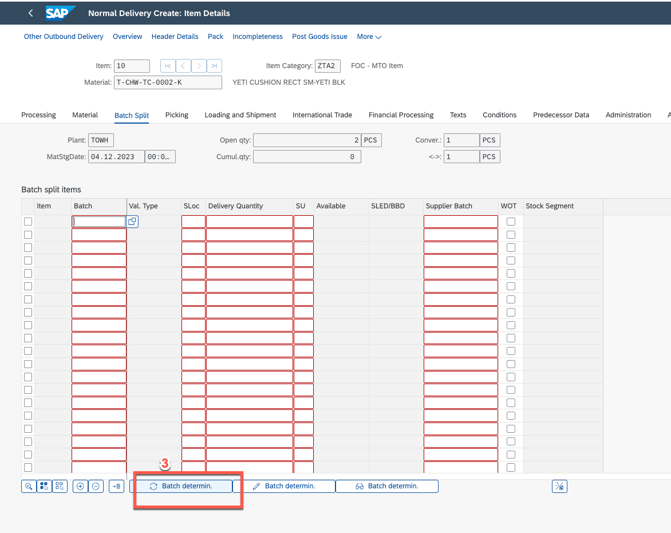The height and width of the screenshot is (533, 671).
Task: Go to first item navigation button
Action: click(168, 66)
